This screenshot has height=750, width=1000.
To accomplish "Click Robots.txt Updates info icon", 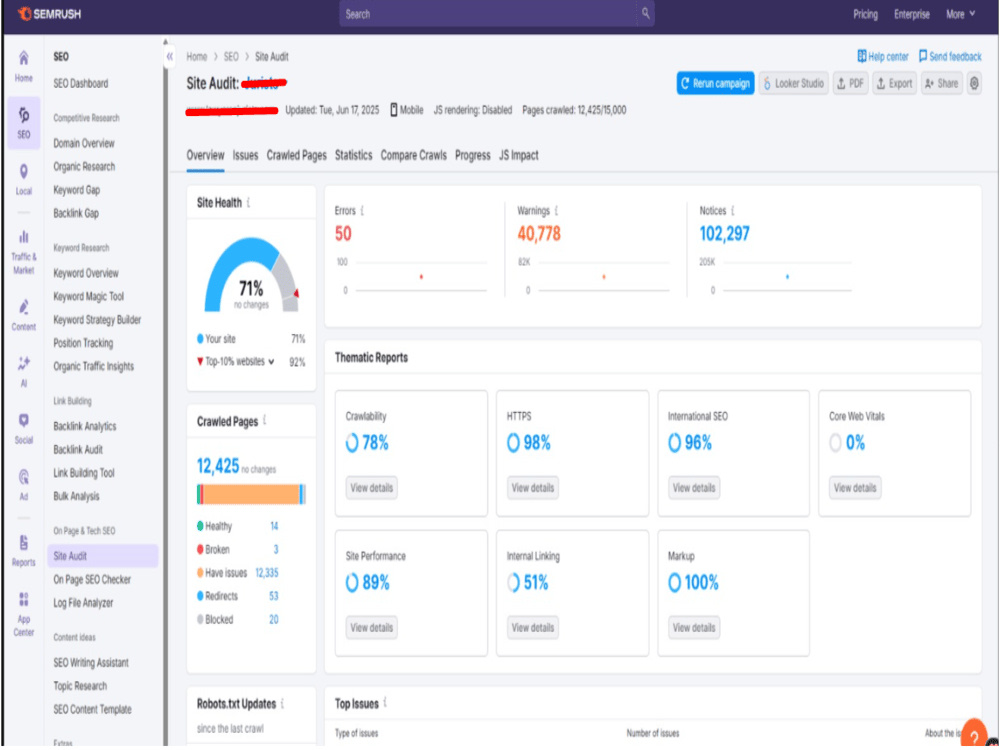I will 282,703.
